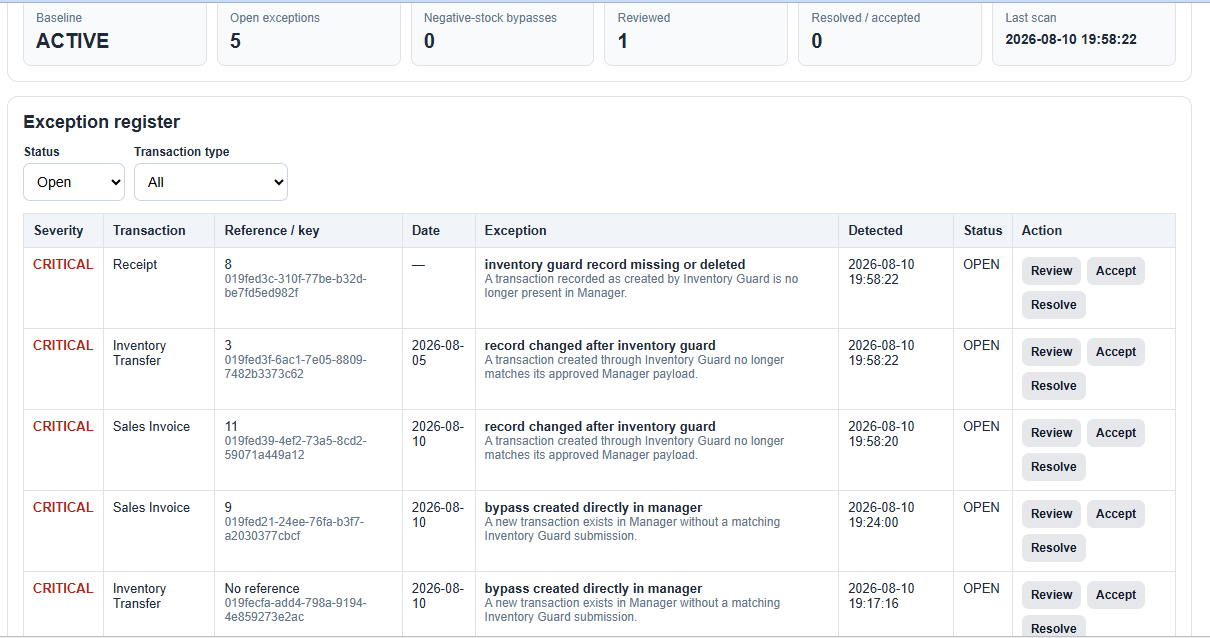Resolve Sales Invoice exception reference 9
Image resolution: width=1210 pixels, height=638 pixels.
pos(1053,548)
